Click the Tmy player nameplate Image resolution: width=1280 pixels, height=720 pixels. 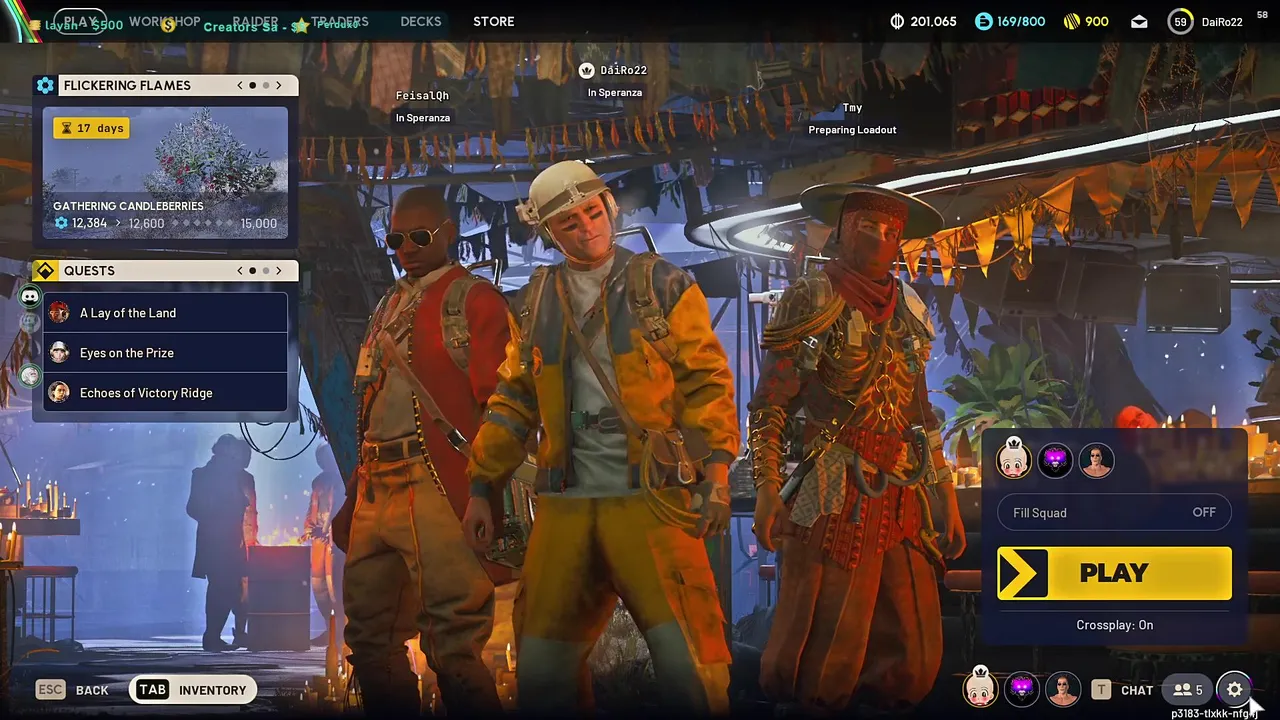click(x=852, y=108)
